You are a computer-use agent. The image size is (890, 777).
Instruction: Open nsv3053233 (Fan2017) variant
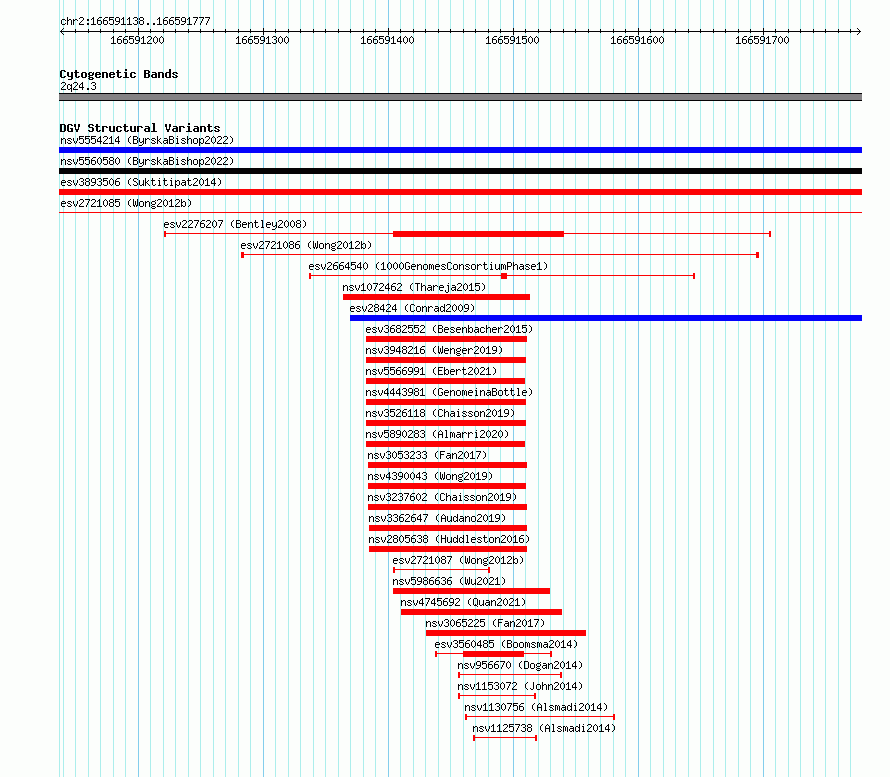427,455
